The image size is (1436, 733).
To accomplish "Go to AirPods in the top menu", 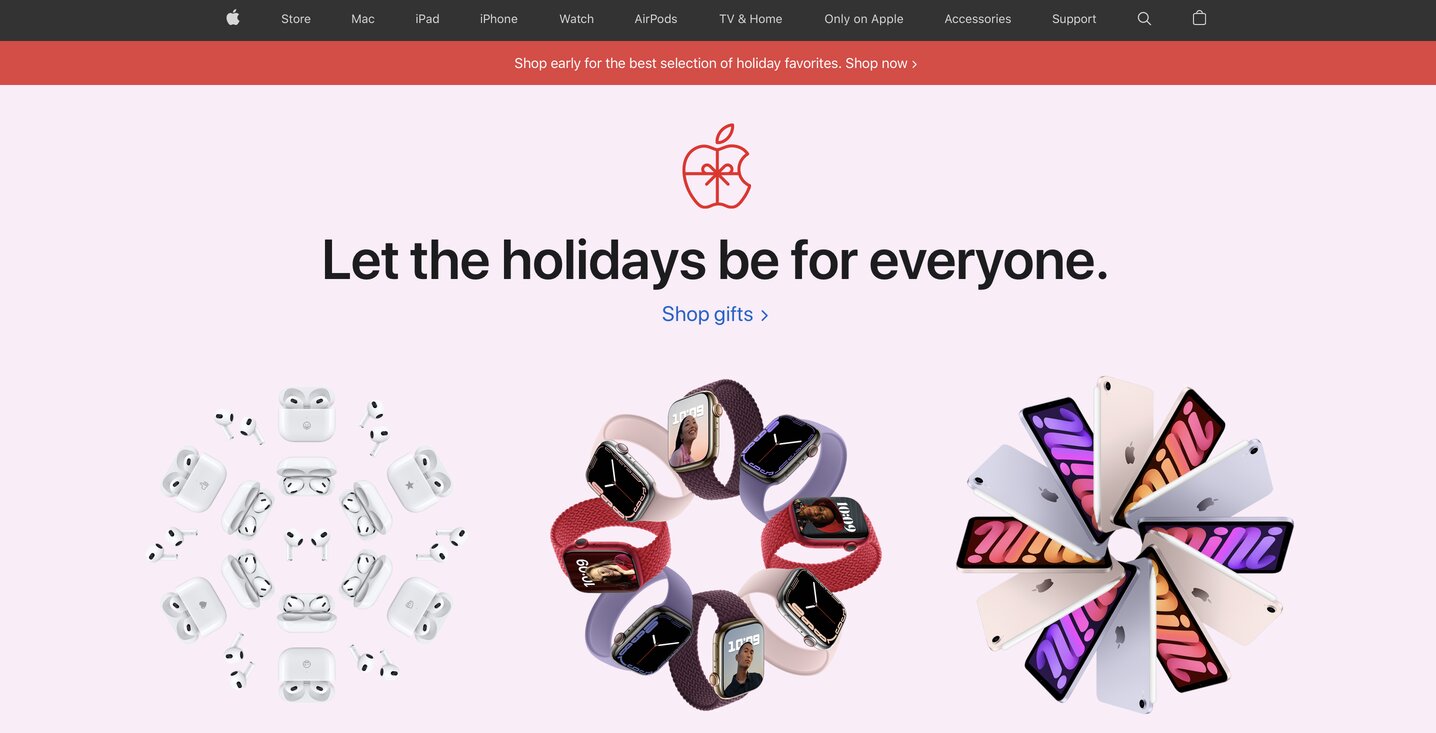I will click(656, 19).
